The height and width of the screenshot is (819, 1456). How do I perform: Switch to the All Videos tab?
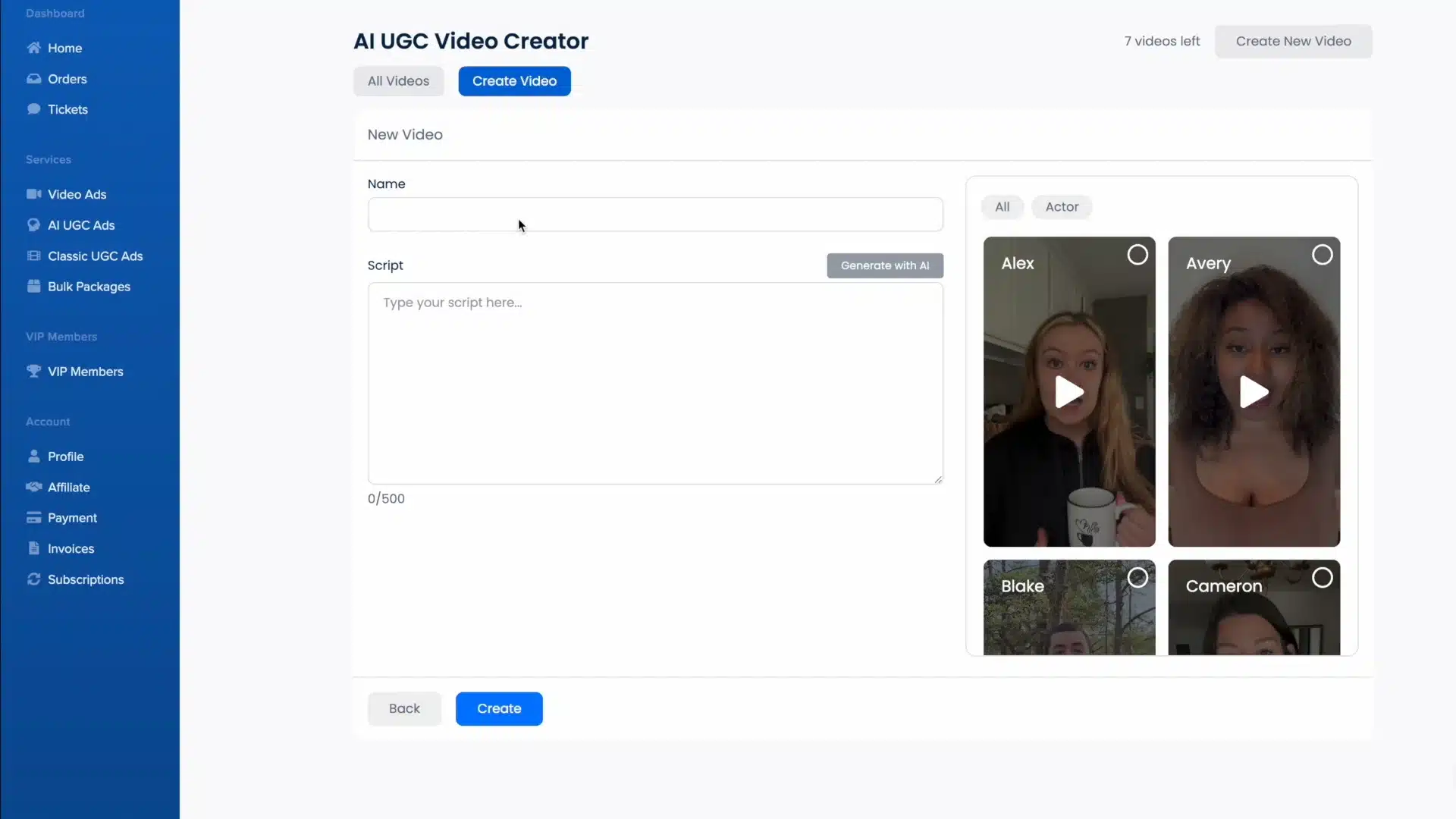click(x=398, y=81)
